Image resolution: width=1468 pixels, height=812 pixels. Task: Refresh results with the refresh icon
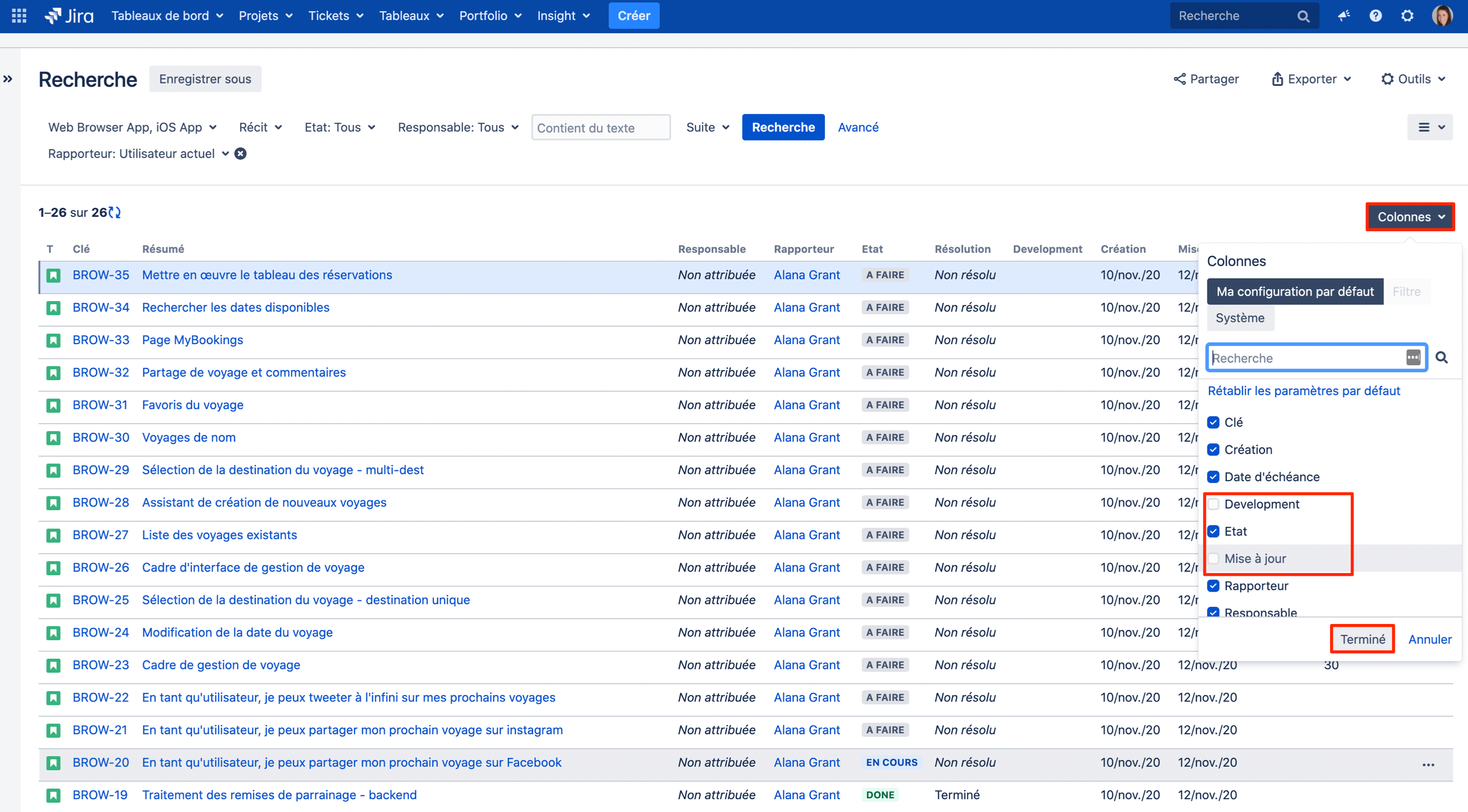(x=114, y=213)
